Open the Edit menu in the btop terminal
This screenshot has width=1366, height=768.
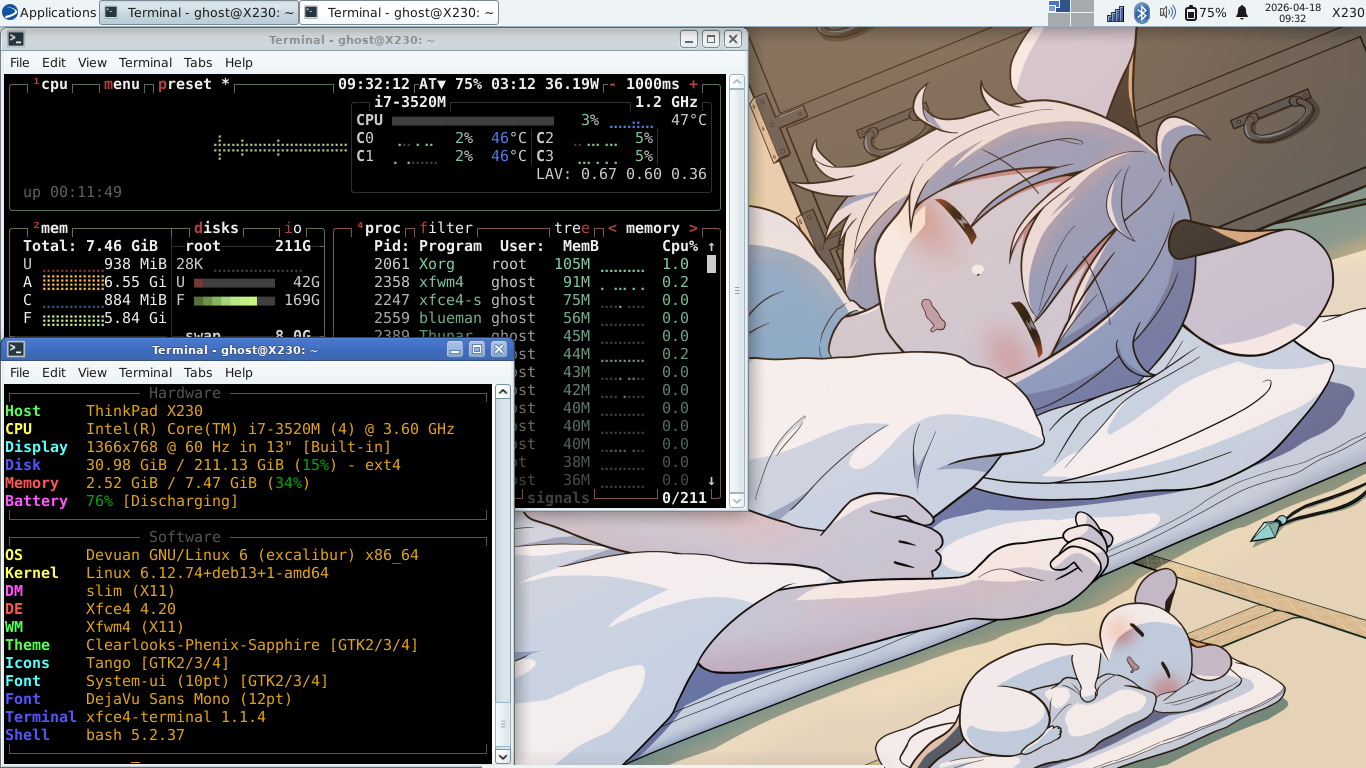pyautogui.click(x=54, y=62)
